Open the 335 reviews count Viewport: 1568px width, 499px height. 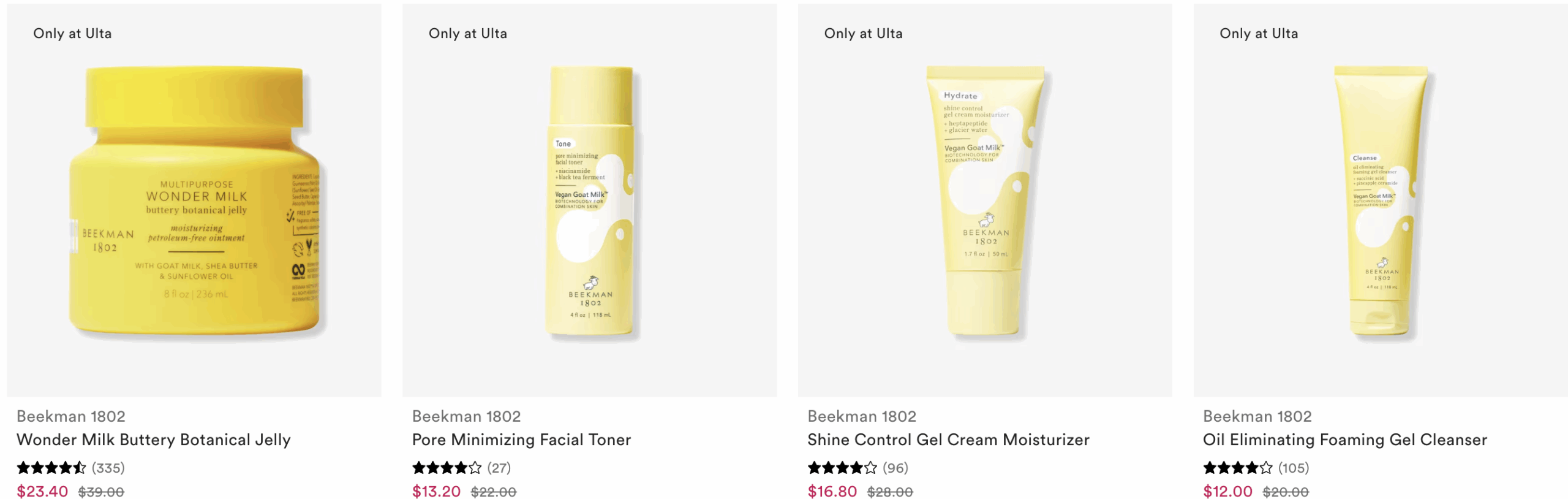pyautogui.click(x=108, y=468)
